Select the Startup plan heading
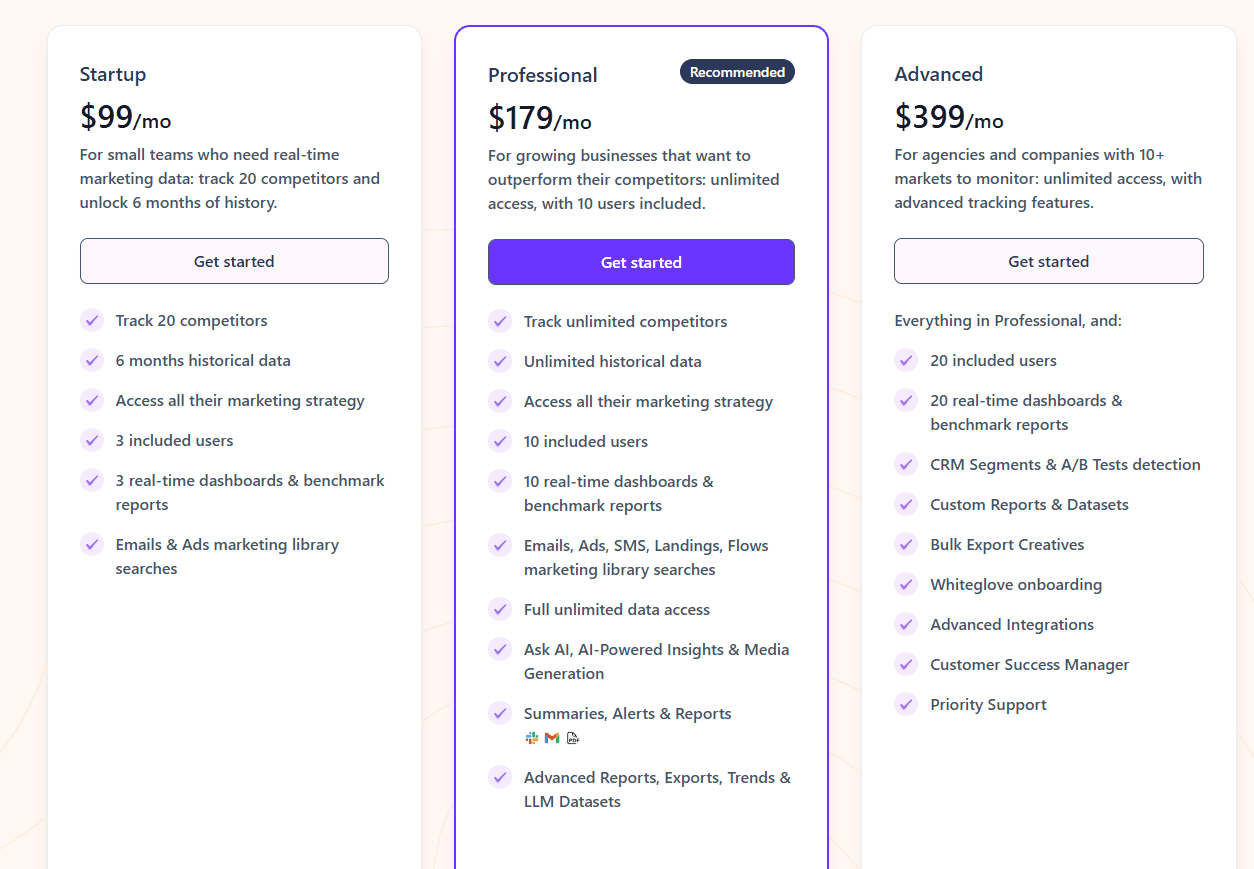 112,74
